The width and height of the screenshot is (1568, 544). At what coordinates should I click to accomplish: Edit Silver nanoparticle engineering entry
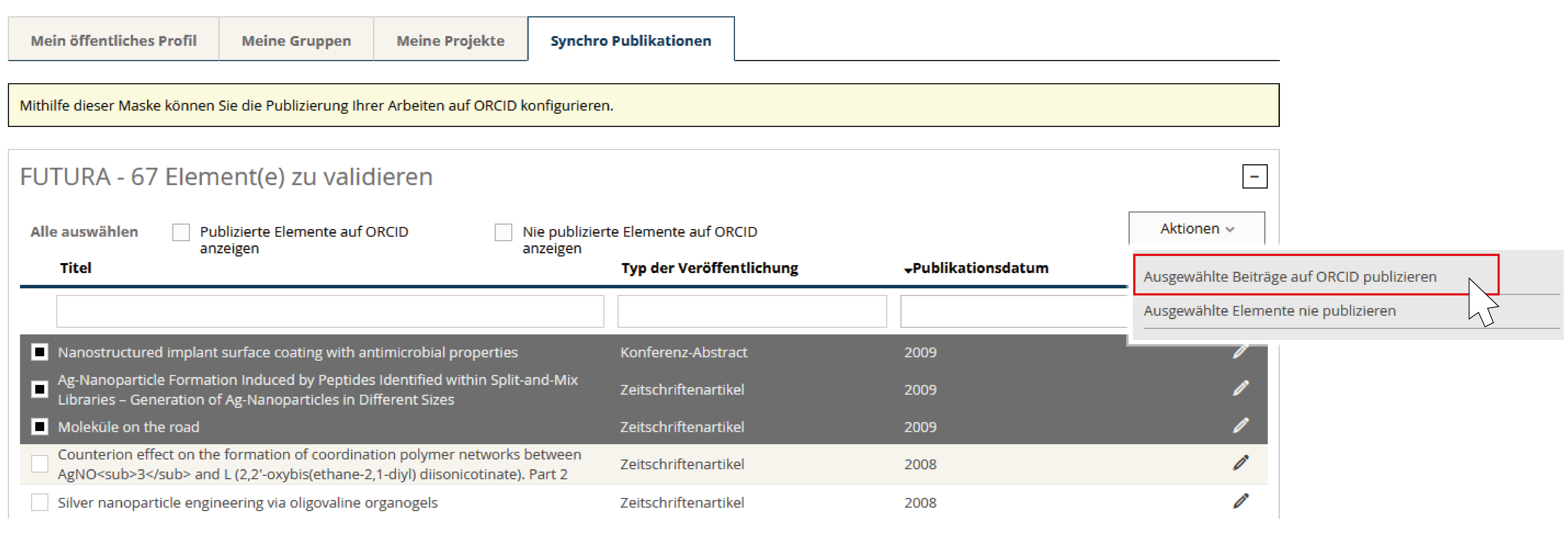(1240, 501)
